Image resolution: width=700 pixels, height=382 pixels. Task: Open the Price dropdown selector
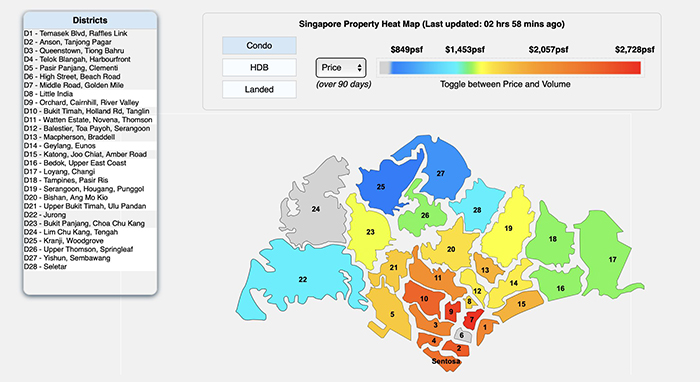(341, 68)
